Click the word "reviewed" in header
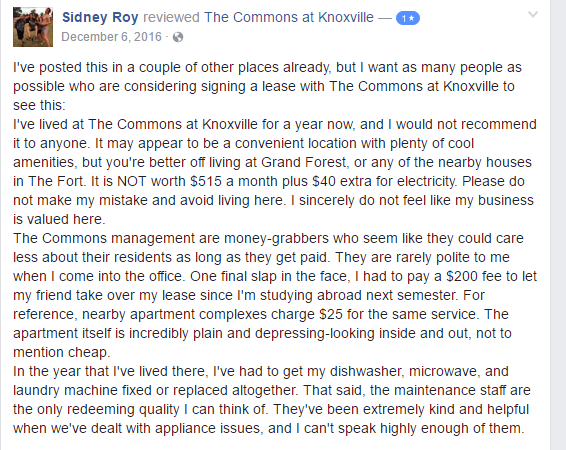Viewport: 566px width, 450px height. pyautogui.click(x=171, y=17)
